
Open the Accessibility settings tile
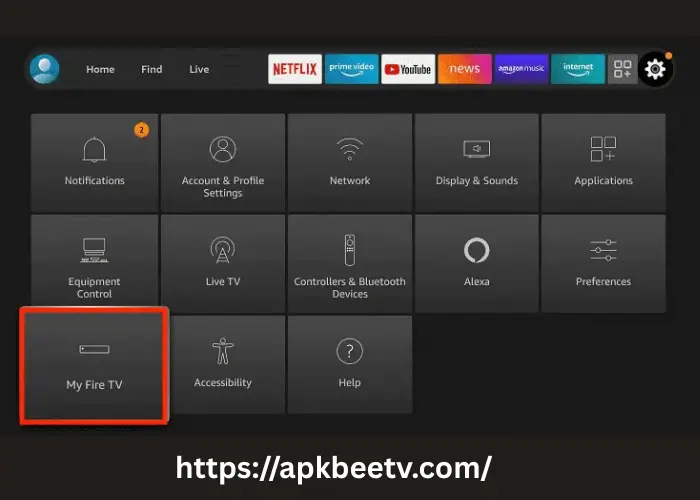point(222,364)
